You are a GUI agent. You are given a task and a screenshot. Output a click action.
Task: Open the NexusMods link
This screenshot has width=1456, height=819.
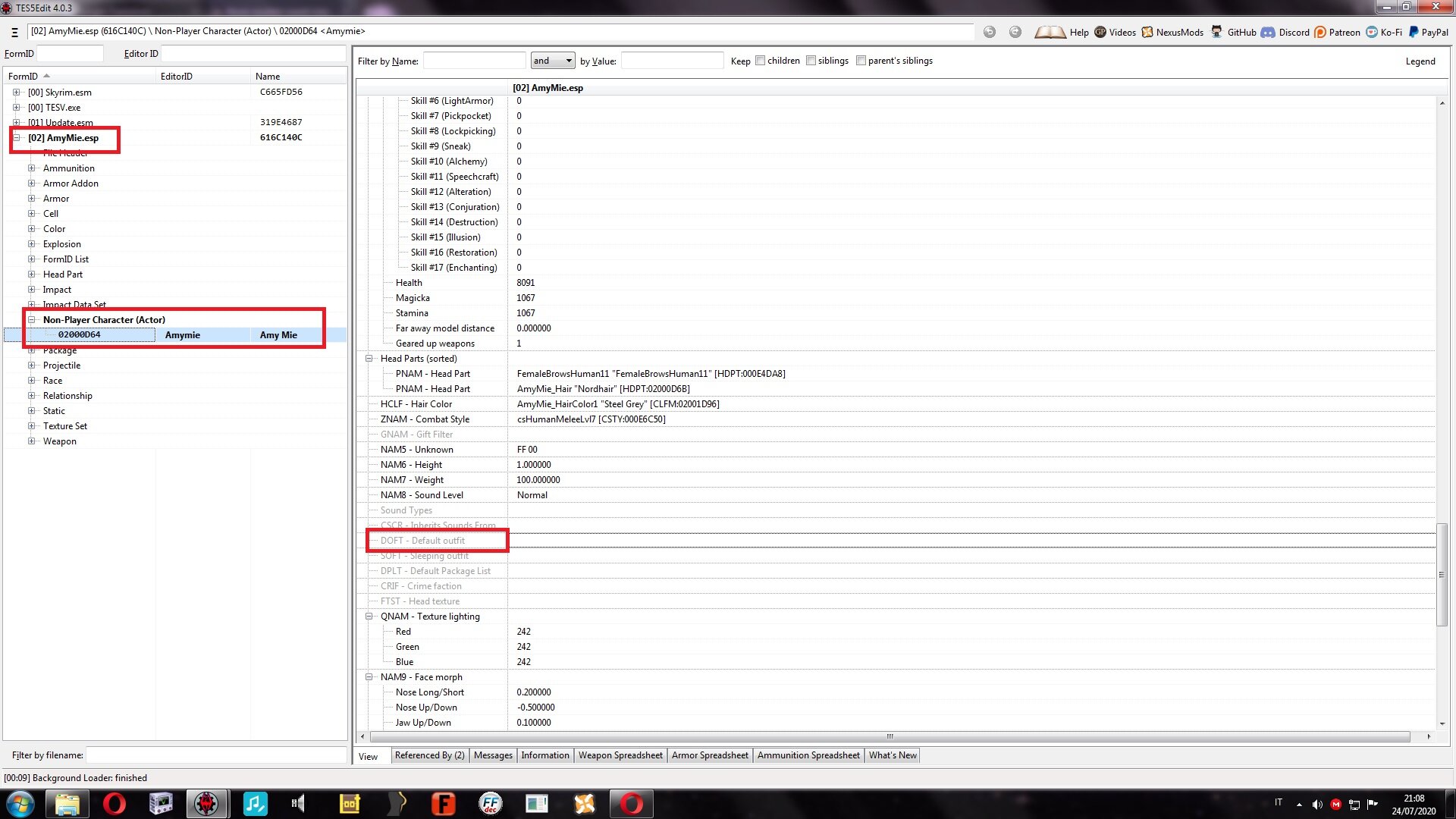coord(1172,32)
